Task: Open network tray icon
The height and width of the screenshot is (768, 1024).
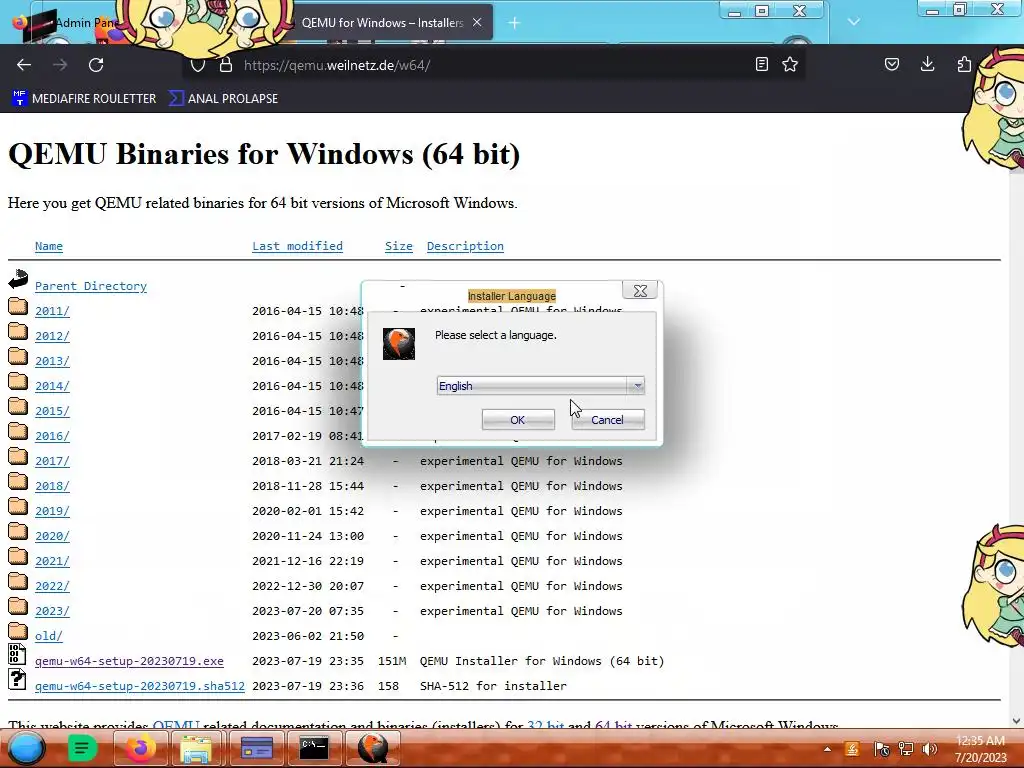Action: pos(906,749)
